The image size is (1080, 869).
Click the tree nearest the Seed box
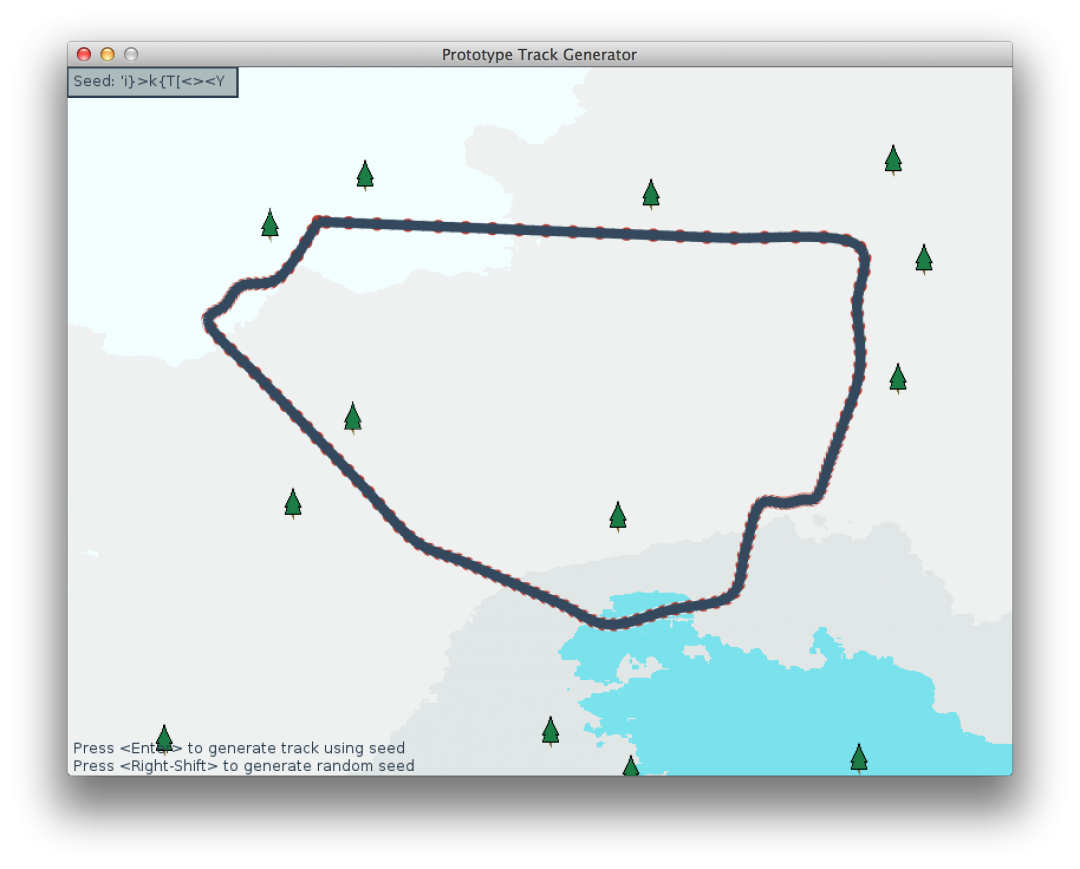365,174
